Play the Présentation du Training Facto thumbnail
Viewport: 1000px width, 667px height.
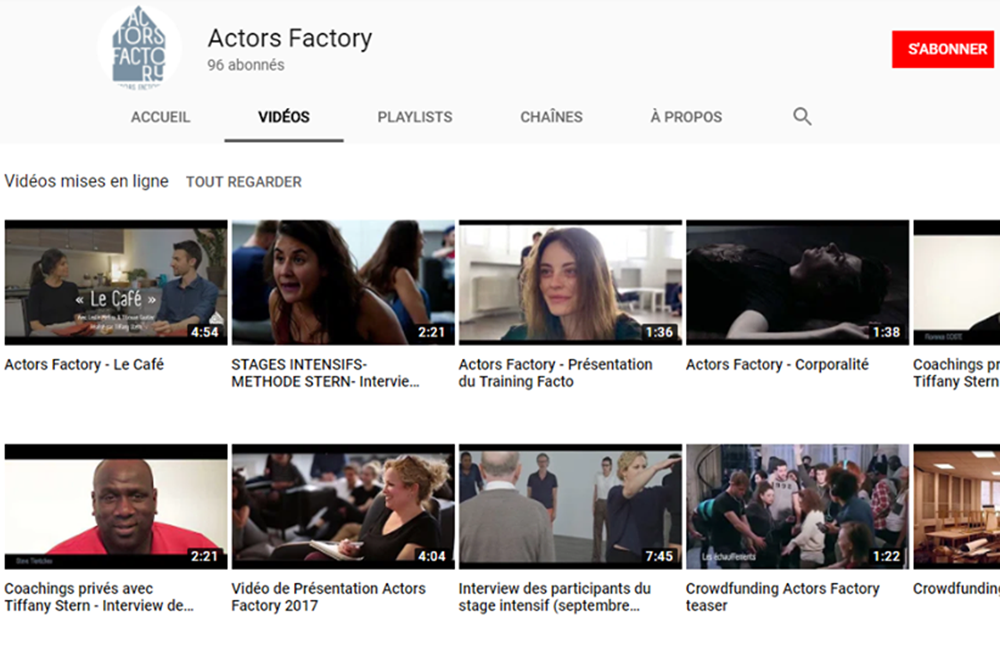(570, 282)
